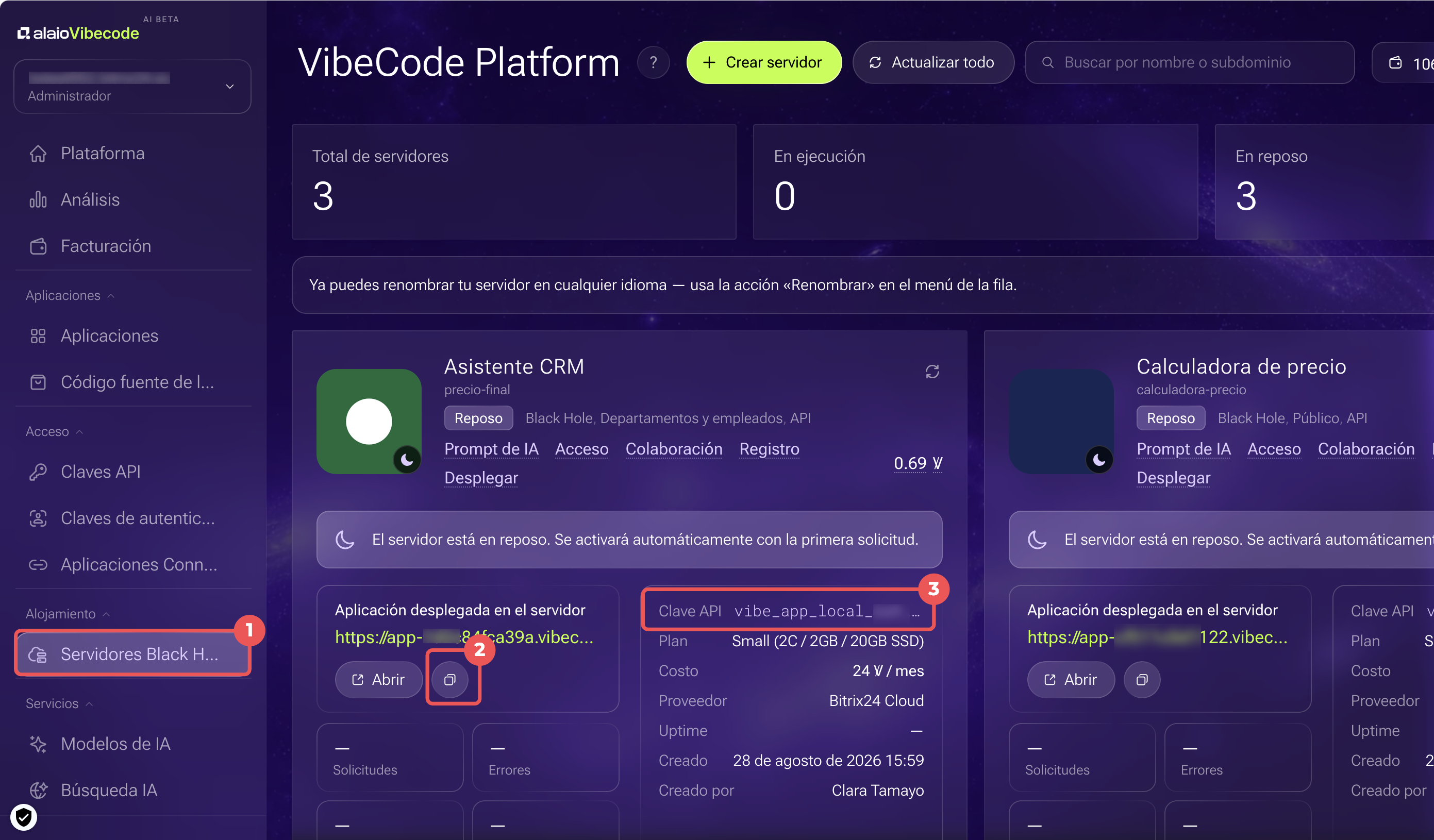Image resolution: width=1434 pixels, height=840 pixels.
Task: Click the Actualizar todo button
Action: pos(932,62)
